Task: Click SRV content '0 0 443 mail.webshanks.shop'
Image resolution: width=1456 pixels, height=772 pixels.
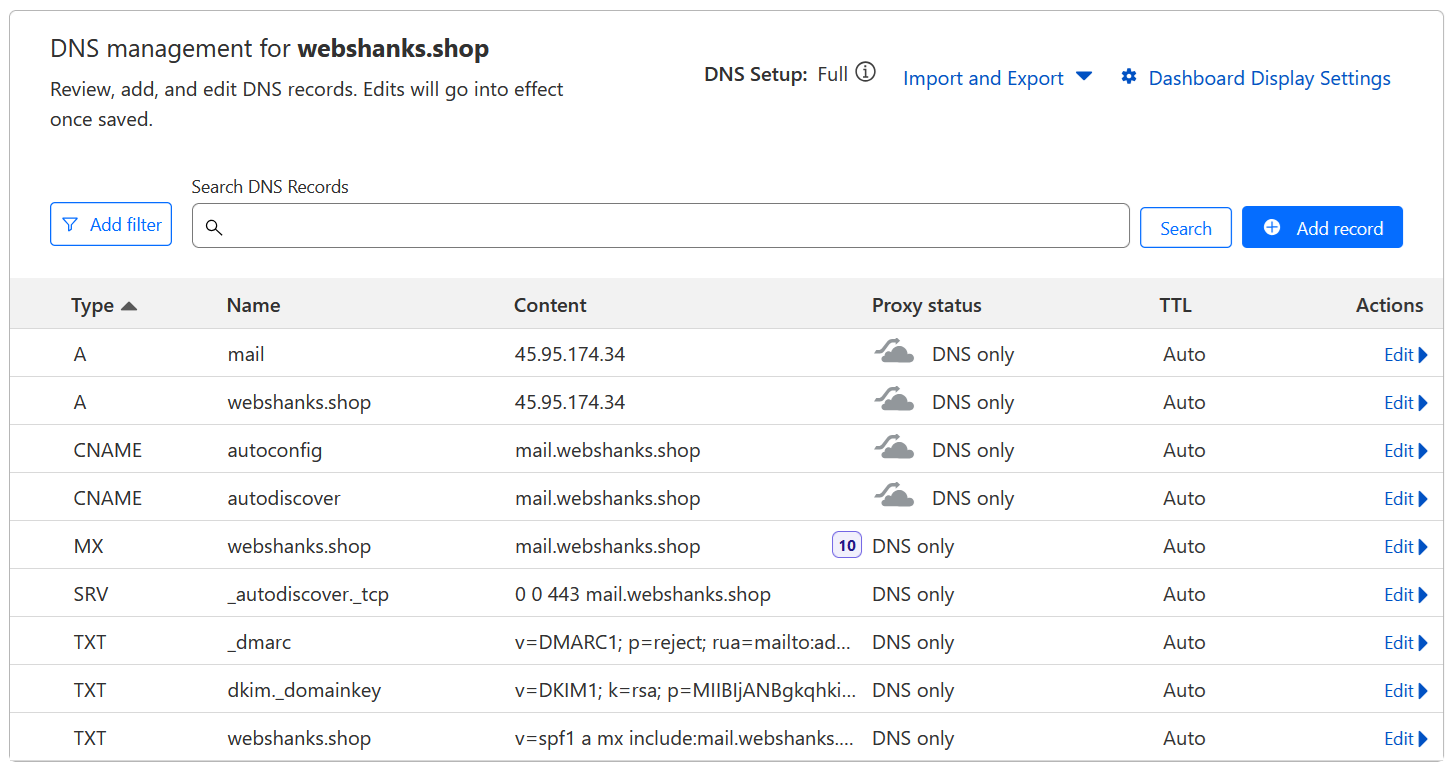Action: click(x=643, y=594)
